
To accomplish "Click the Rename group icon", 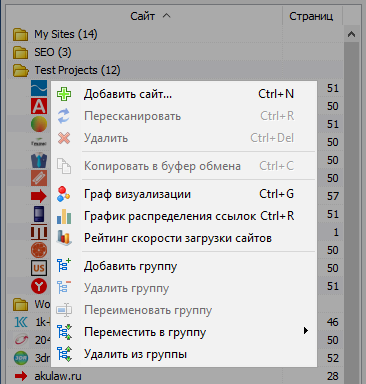I will click(x=64, y=310).
